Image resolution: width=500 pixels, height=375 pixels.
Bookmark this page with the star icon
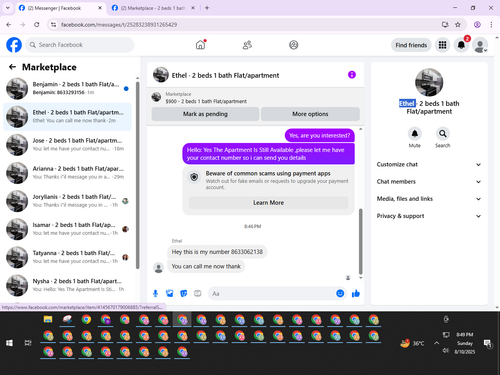coord(458,24)
